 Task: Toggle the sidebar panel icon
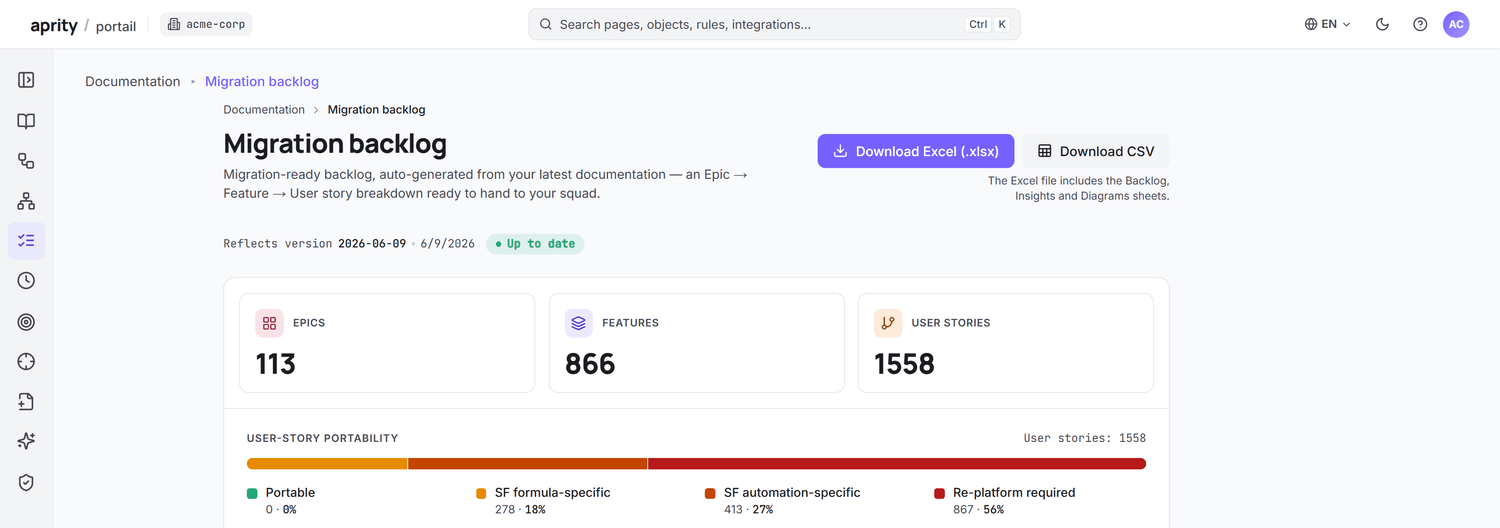coord(26,80)
